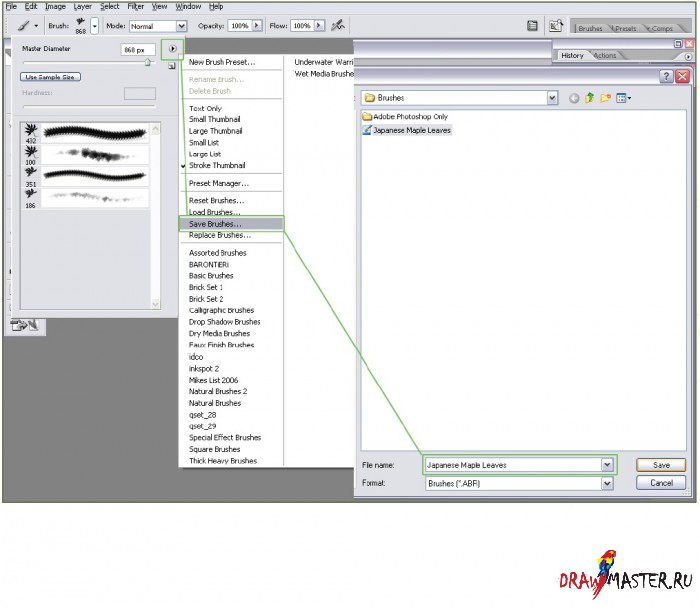The height and width of the screenshot is (607, 700).
Task: Choose Replace Brushes menu item
Action: 220,235
